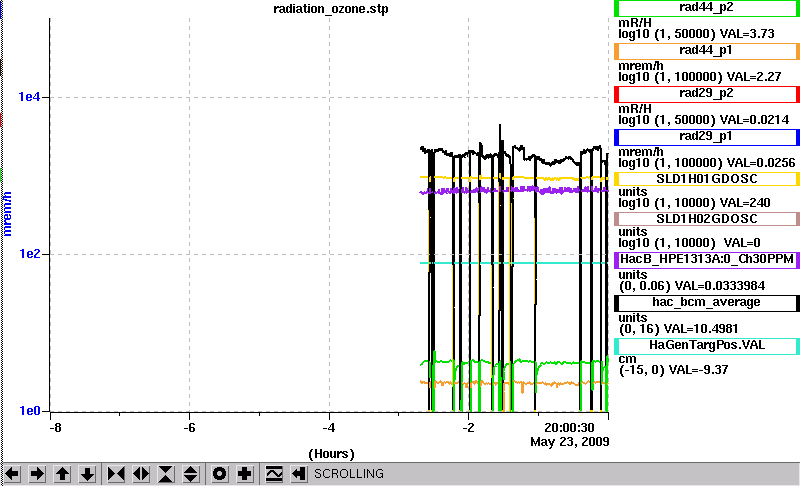The width and height of the screenshot is (800, 486).
Task: Select the HaGenTargPos.VAL legend entry
Action: pos(707,346)
